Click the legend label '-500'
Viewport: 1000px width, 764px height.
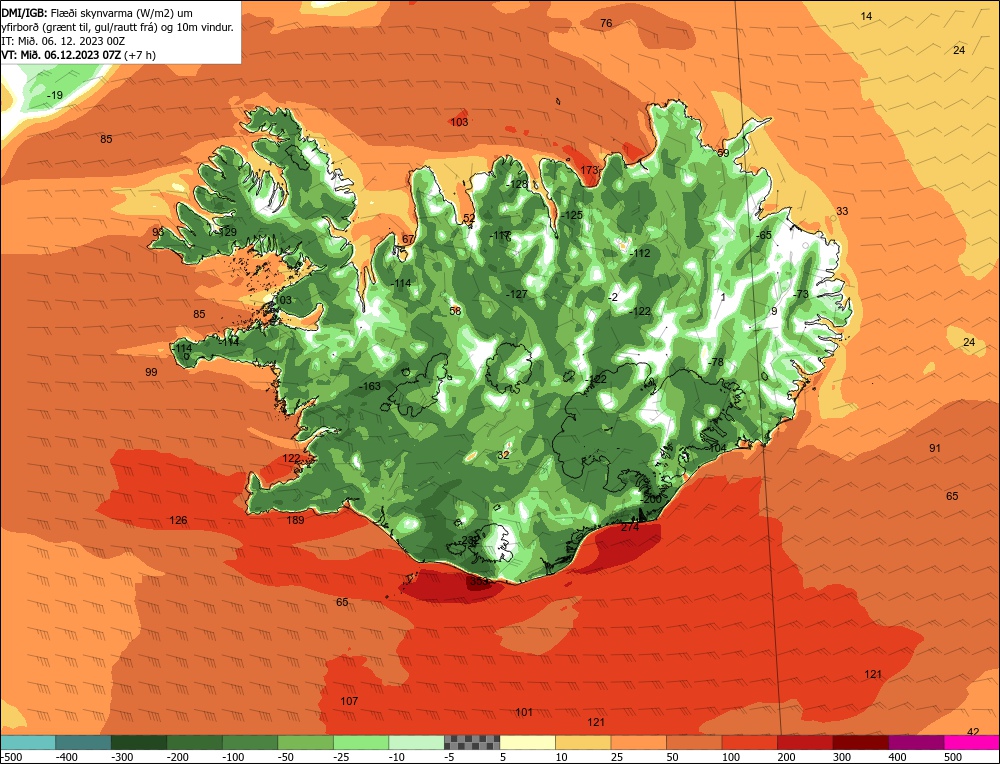pos(11,757)
